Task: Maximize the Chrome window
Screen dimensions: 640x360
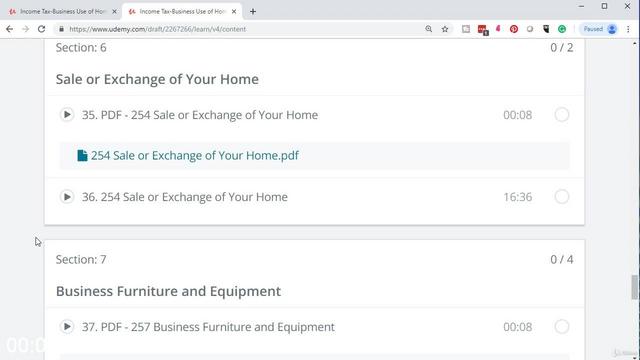Action: tap(604, 6)
